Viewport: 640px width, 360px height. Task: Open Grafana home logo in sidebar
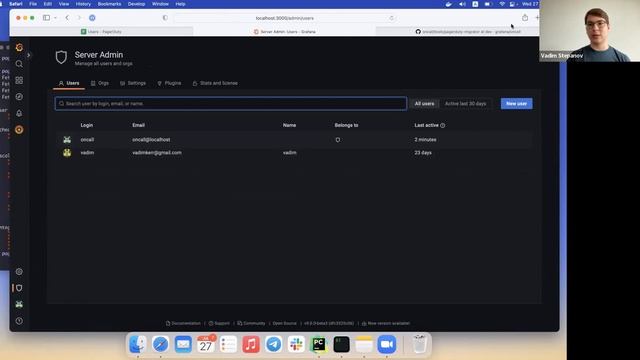19,47
